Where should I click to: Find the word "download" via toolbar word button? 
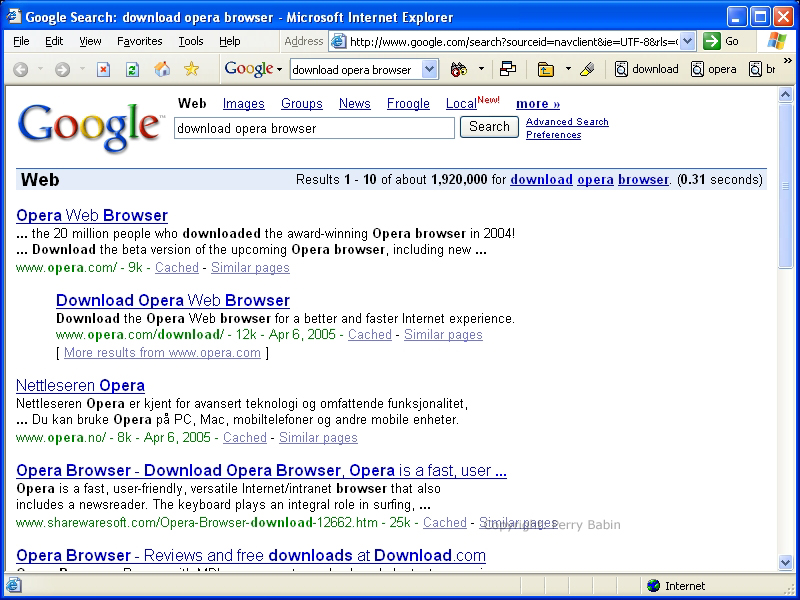click(646, 69)
